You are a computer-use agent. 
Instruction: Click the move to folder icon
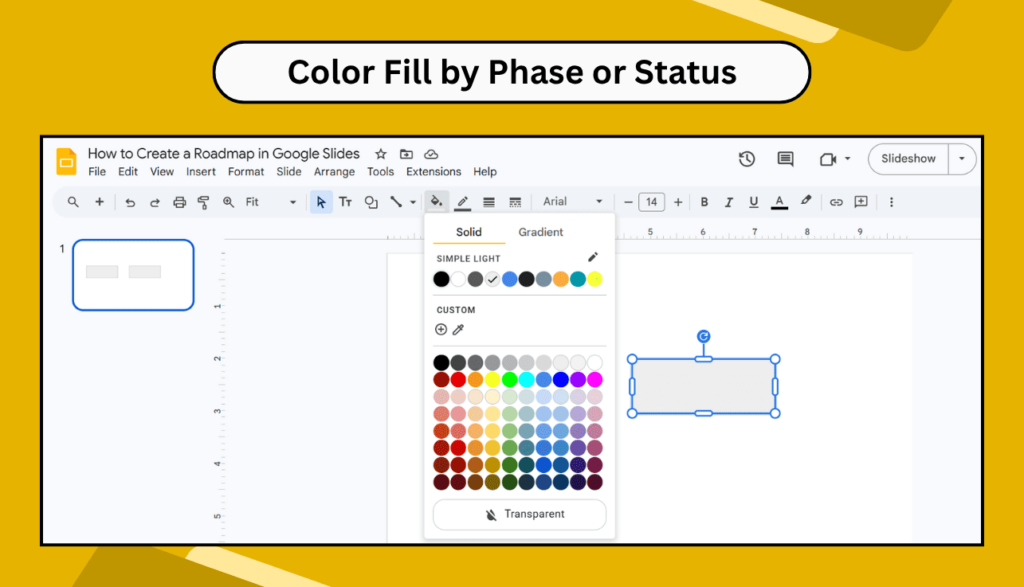406,154
